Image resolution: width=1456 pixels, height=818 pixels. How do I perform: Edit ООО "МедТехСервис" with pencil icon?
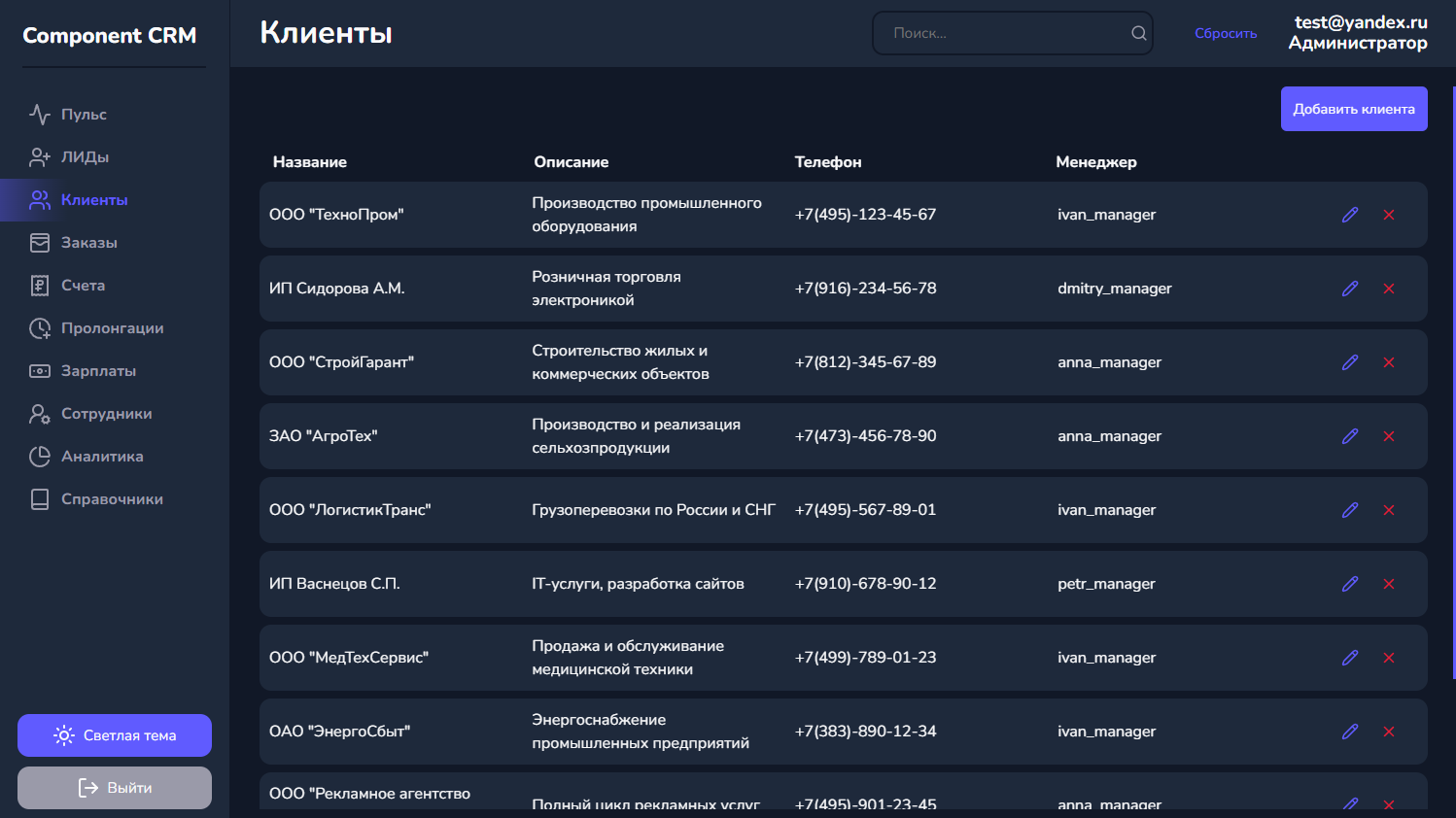1350,658
